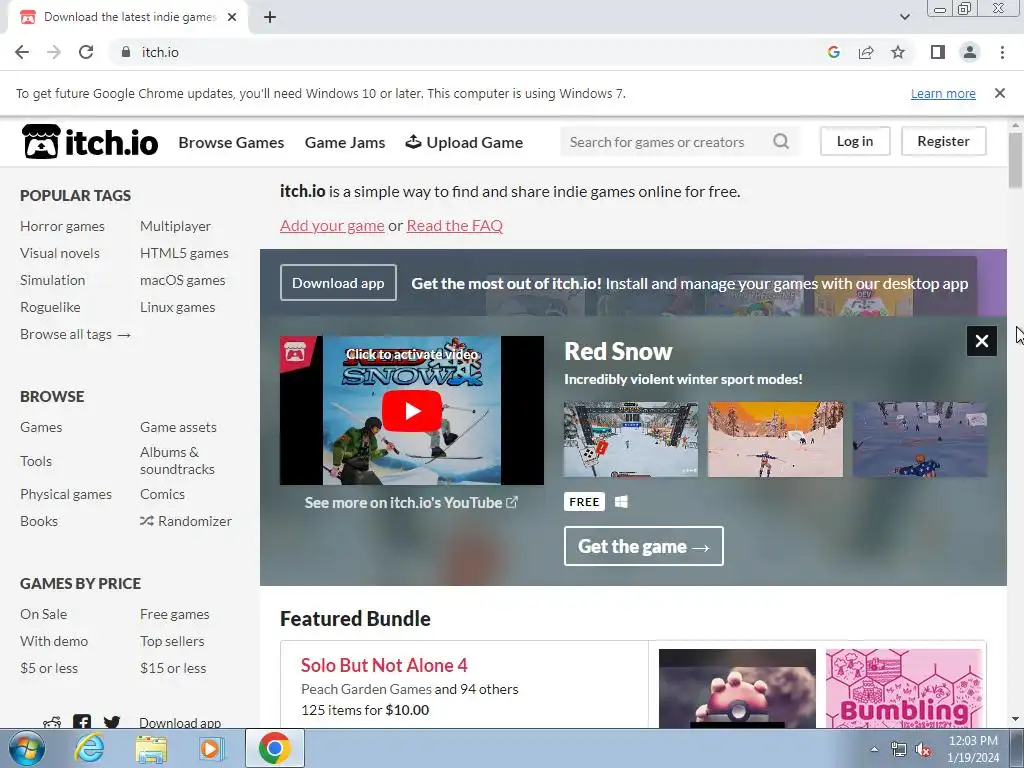Open Game Jams in the header
Image resolution: width=1024 pixels, height=768 pixels.
pos(345,142)
